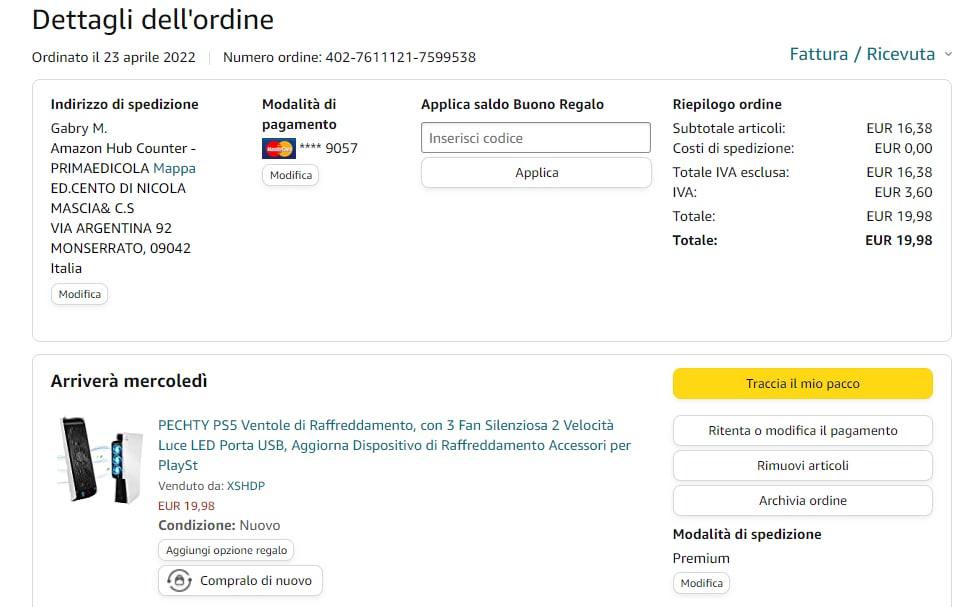956x607 pixels.
Task: Choose Rimuovi articoli
Action: coord(802,465)
